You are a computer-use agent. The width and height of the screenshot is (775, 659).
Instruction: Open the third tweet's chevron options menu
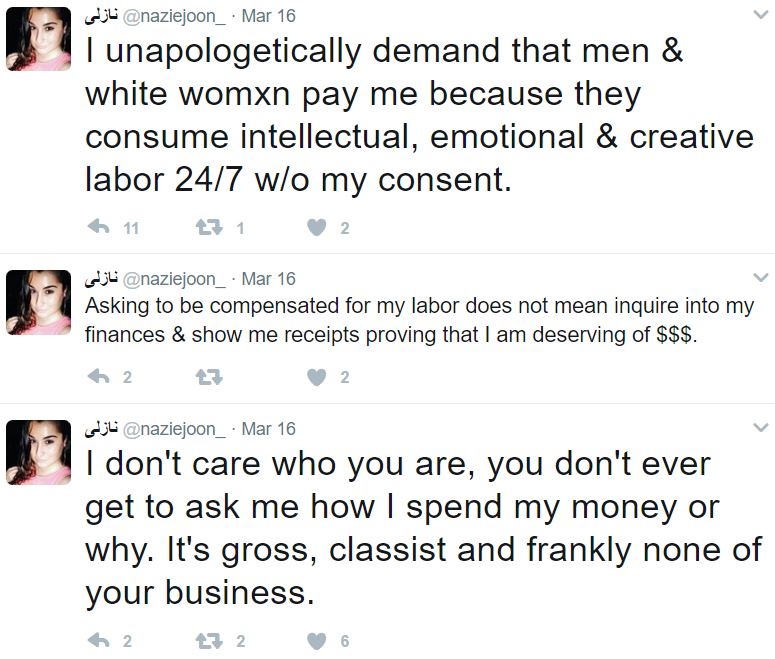pos(760,427)
